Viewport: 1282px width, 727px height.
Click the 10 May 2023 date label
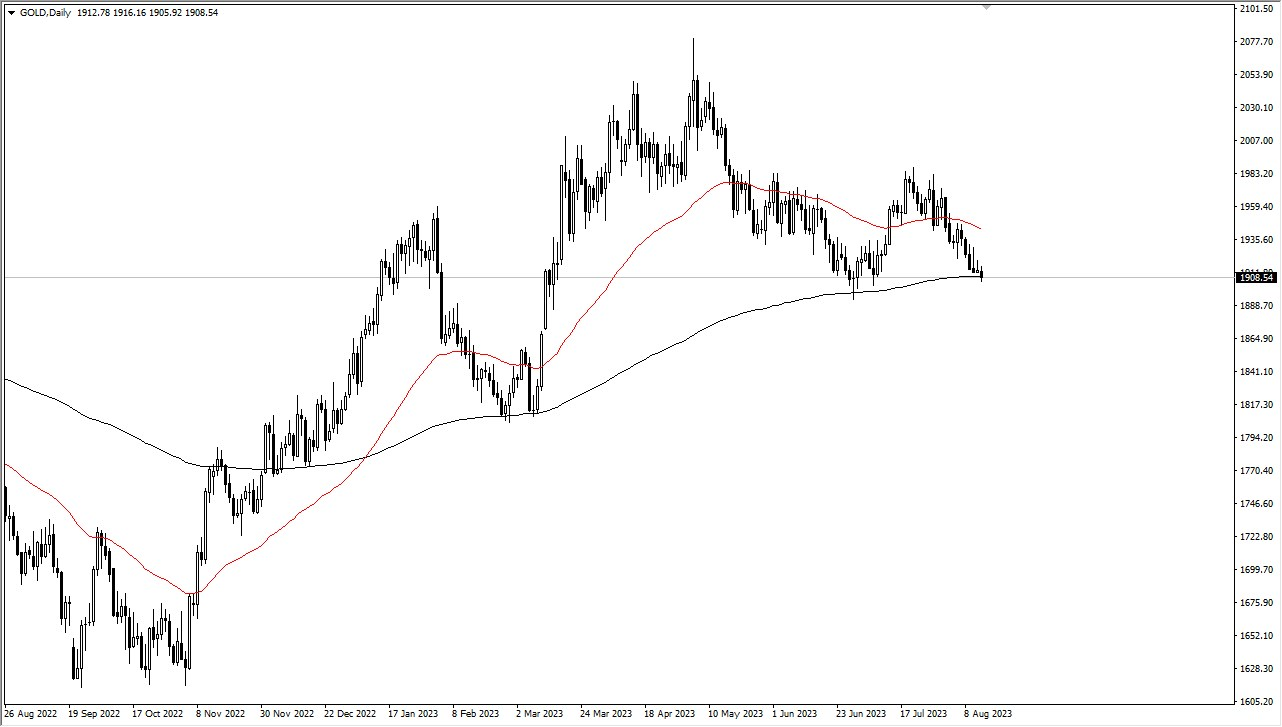pyautogui.click(x=734, y=714)
